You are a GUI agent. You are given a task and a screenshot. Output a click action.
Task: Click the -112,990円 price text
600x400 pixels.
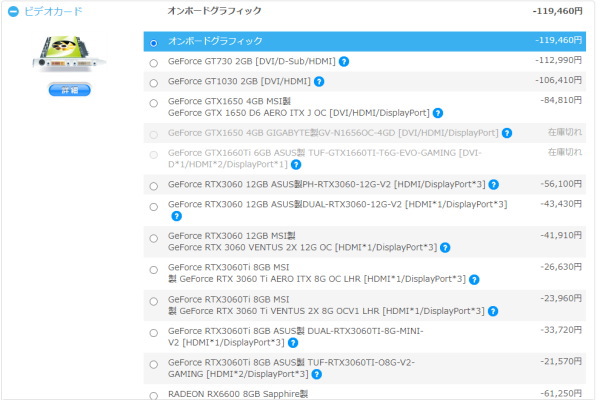(x=558, y=60)
